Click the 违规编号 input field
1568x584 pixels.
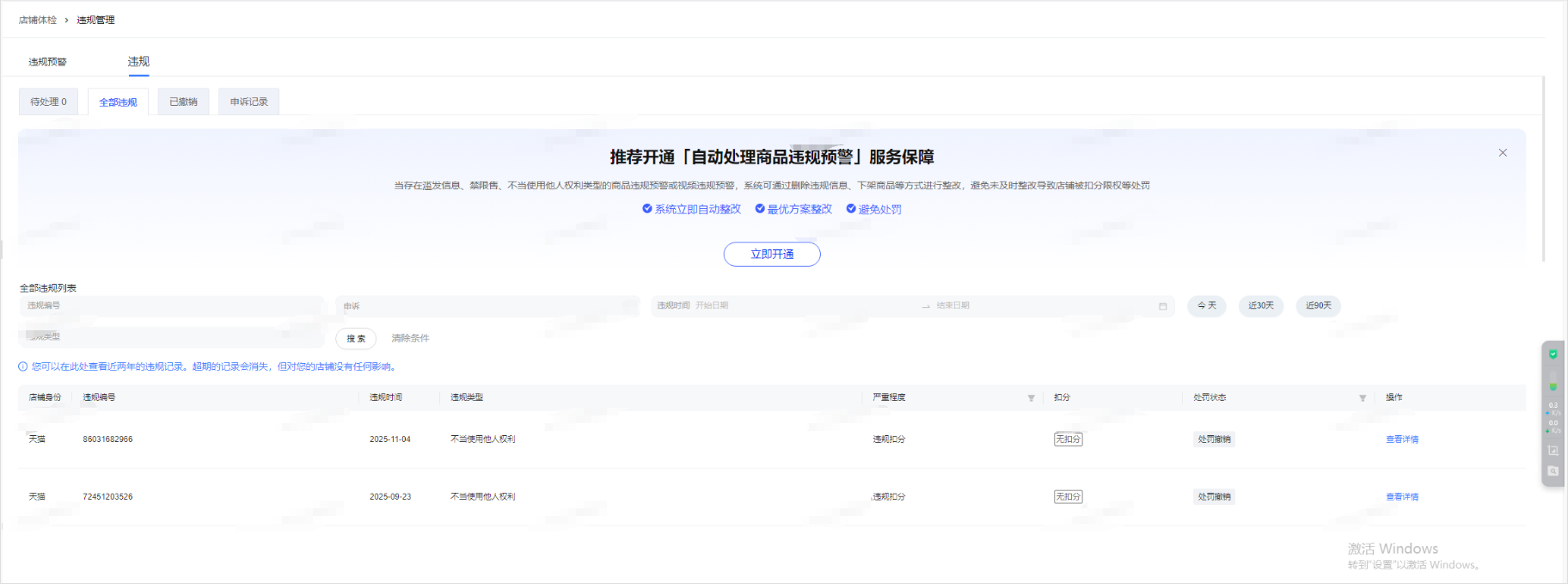click(x=170, y=306)
